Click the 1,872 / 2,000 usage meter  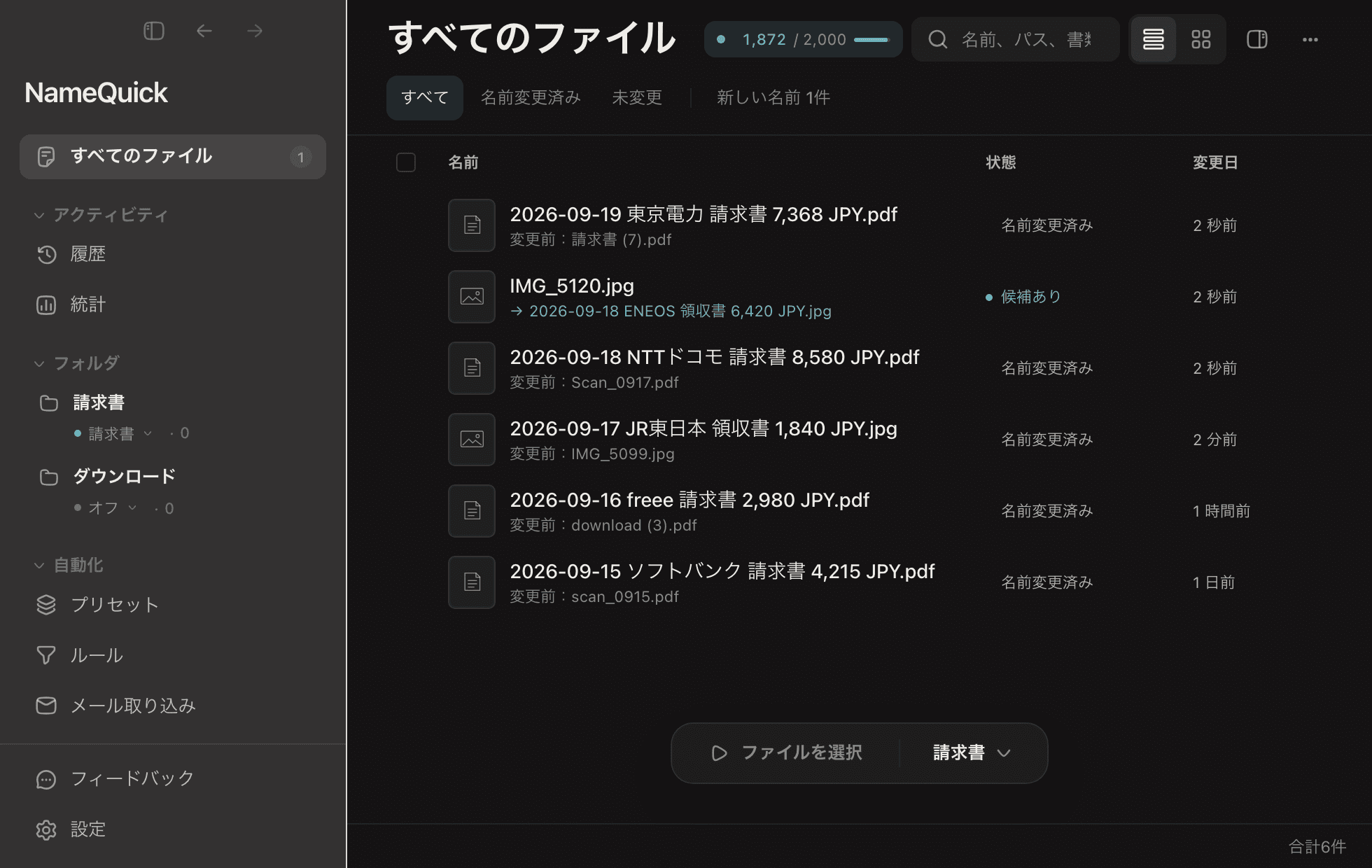(x=803, y=39)
